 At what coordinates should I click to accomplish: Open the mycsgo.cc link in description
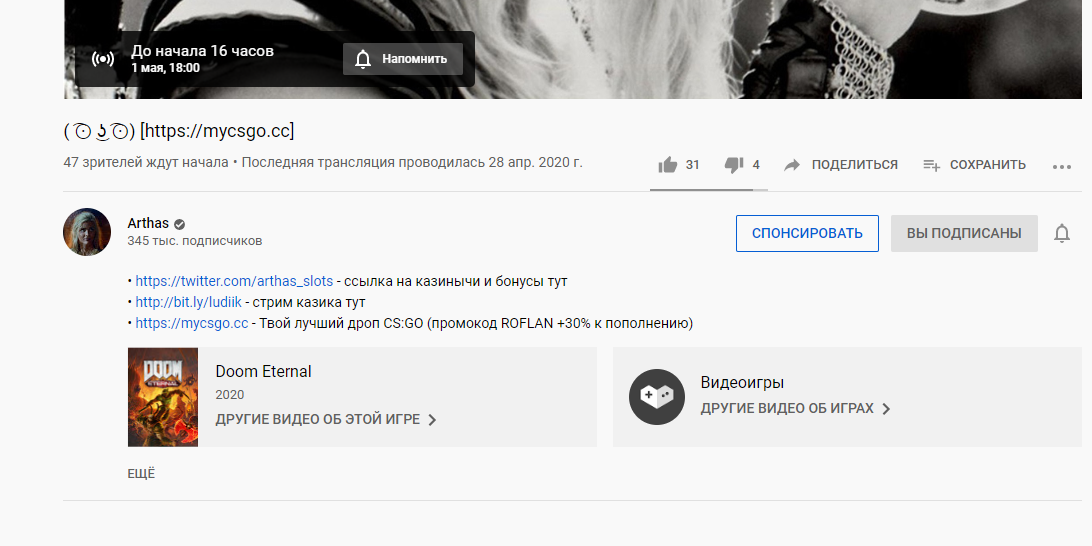pyautogui.click(x=191, y=323)
